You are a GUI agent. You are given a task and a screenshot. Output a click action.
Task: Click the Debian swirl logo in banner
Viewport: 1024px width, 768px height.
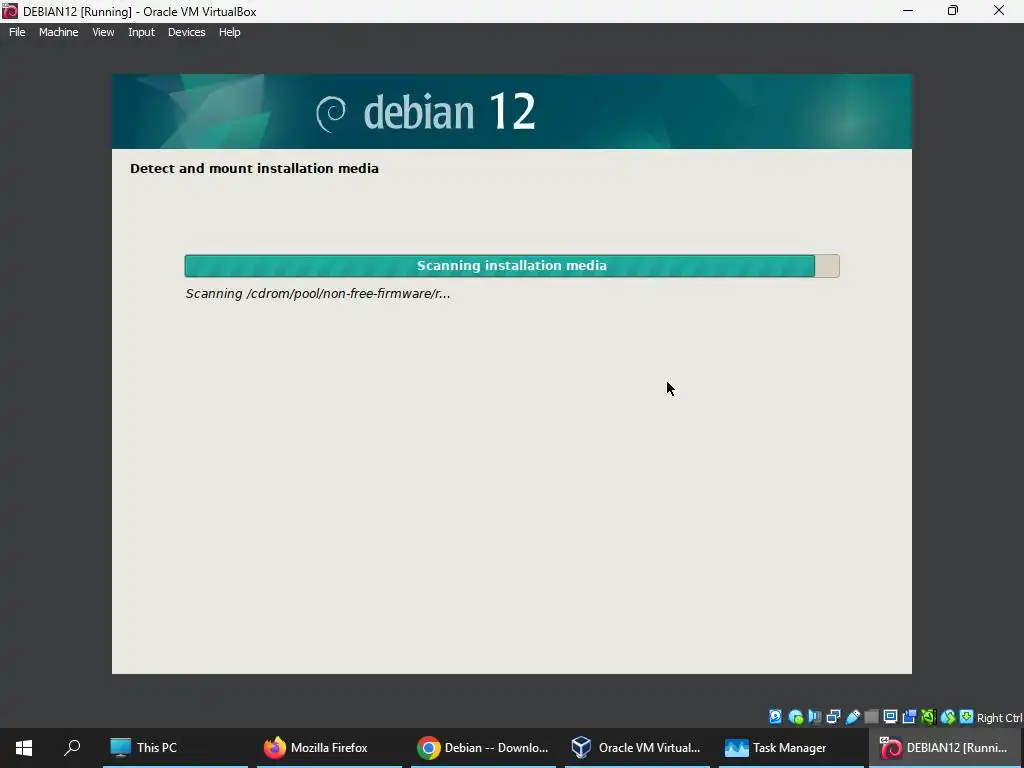[x=331, y=113]
